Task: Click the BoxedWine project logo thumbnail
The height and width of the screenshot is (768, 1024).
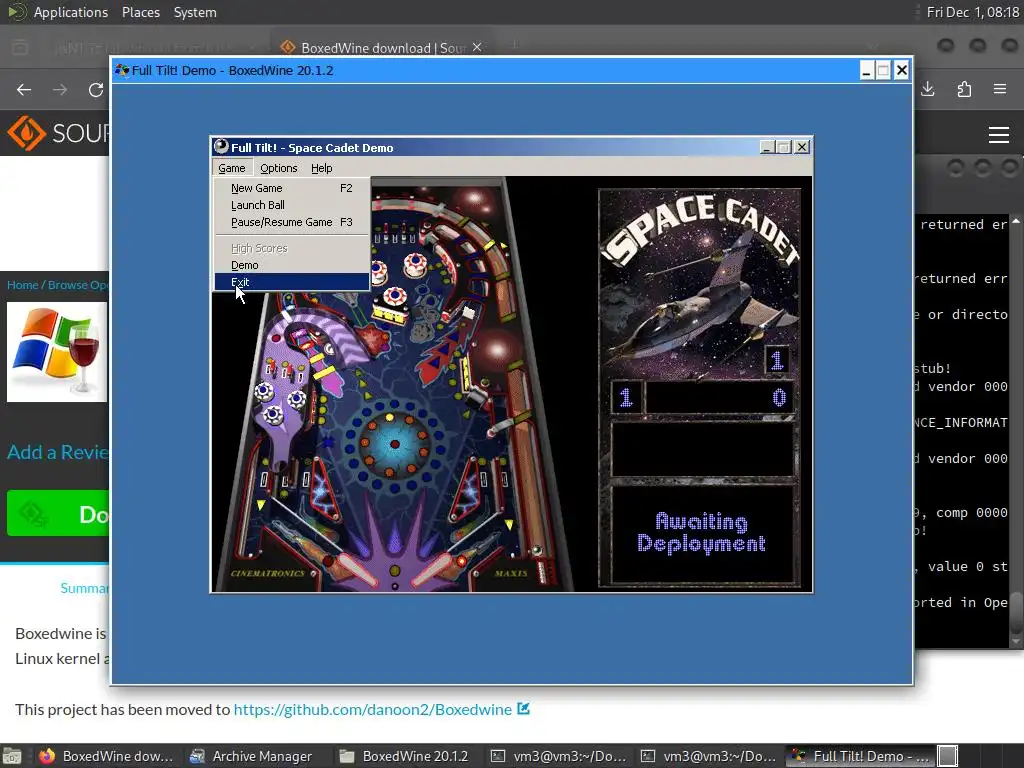Action: (57, 352)
